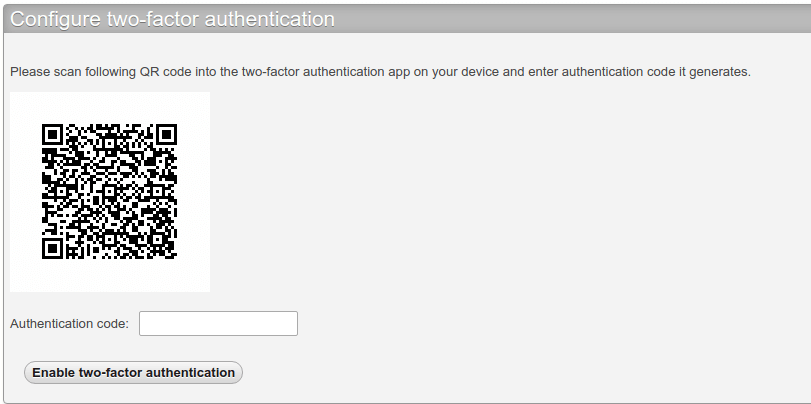Click the Authentication code input field
The image size is (811, 404).
point(218,323)
